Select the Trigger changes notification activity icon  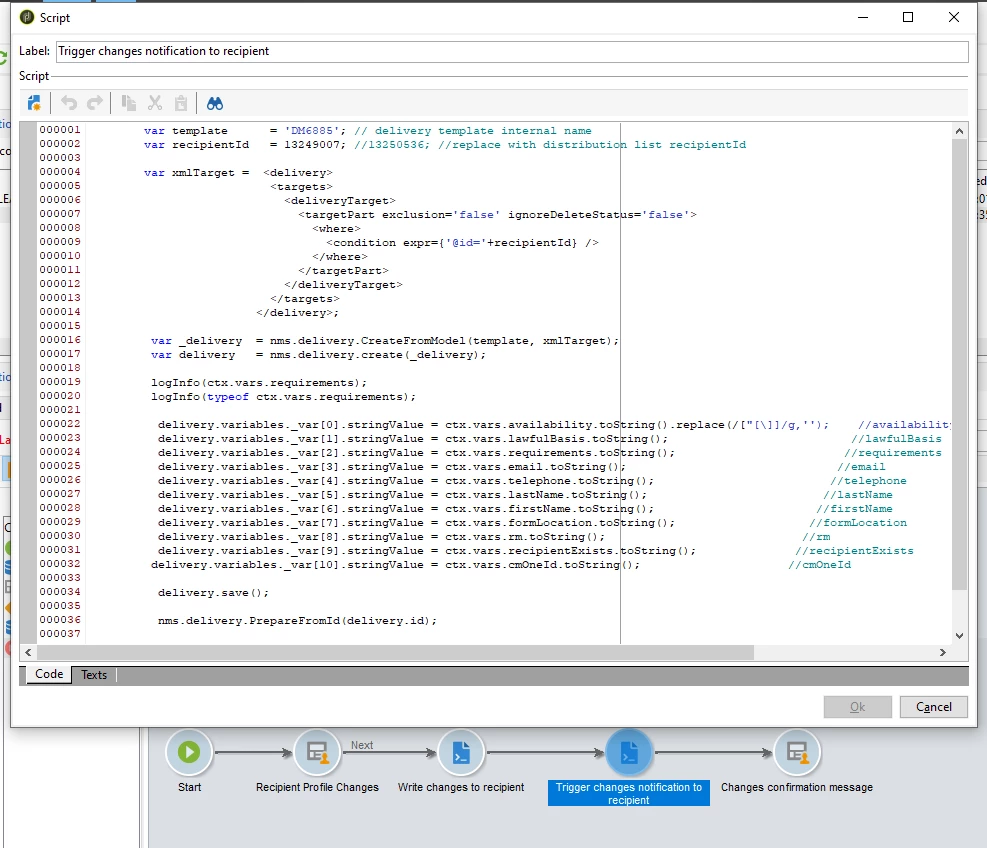click(x=629, y=752)
